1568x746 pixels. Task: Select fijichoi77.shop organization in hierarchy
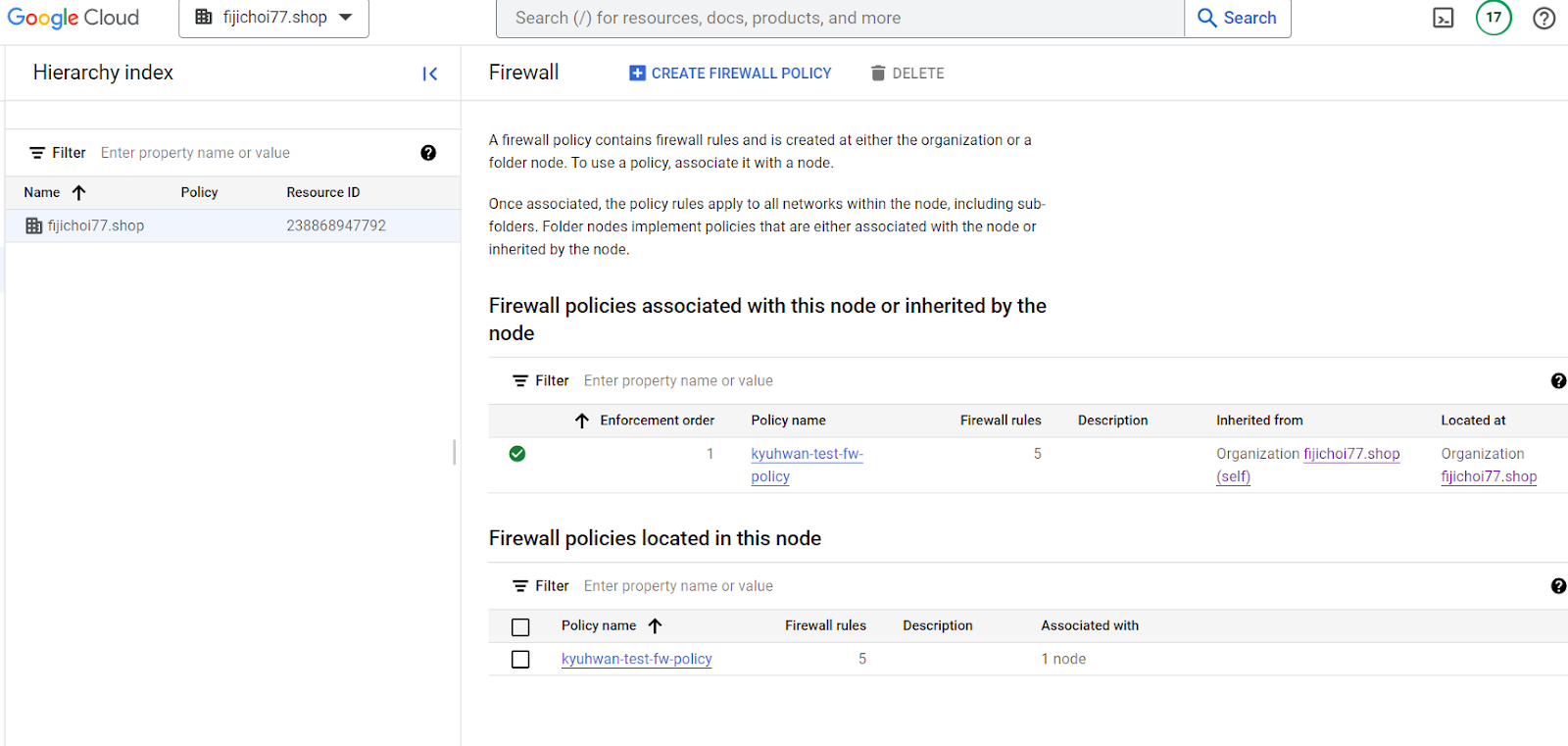click(x=96, y=226)
